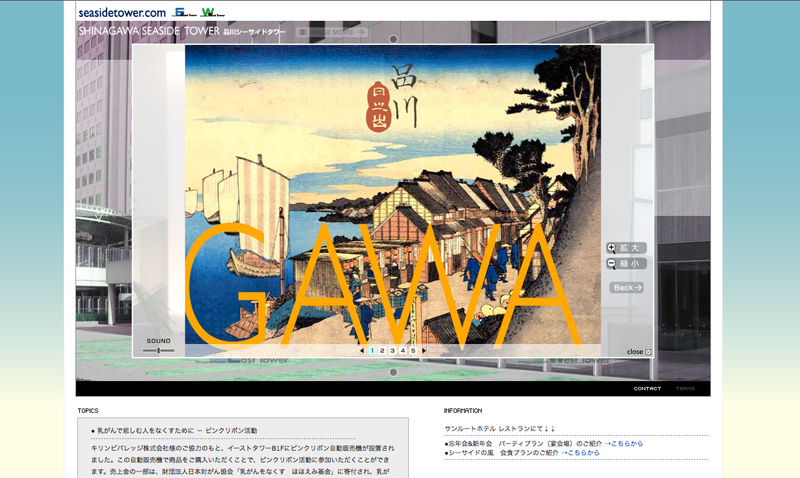Image resolution: width=800 pixels, height=478 pixels.
Task: Select image page 5
Action: 413,351
